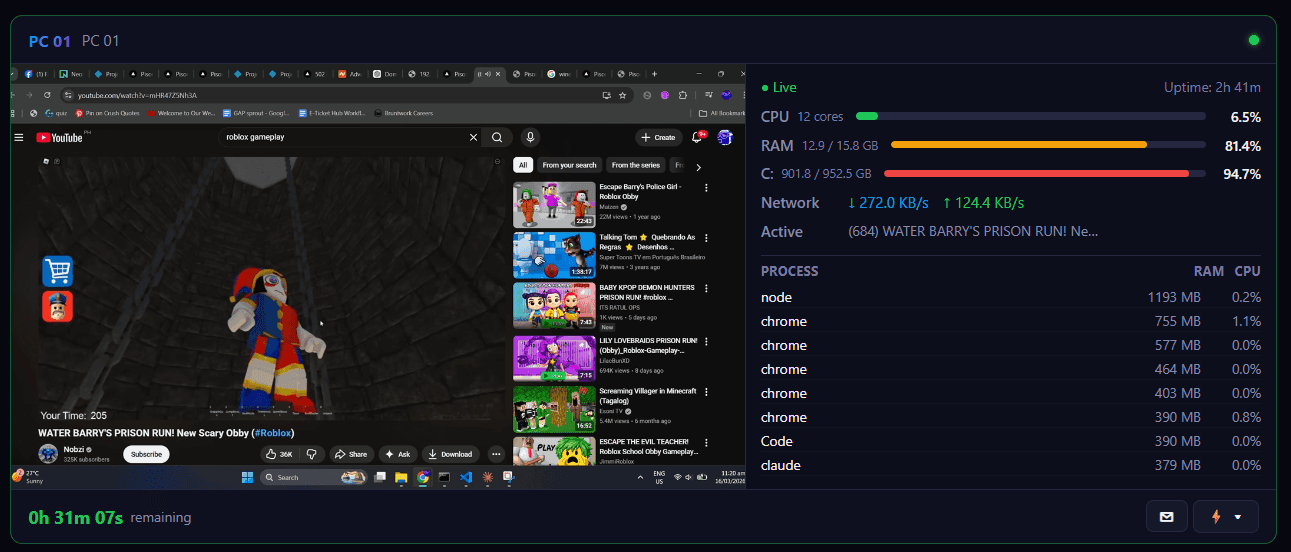
Task: Reload the page in Chrome
Action: click(x=47, y=95)
